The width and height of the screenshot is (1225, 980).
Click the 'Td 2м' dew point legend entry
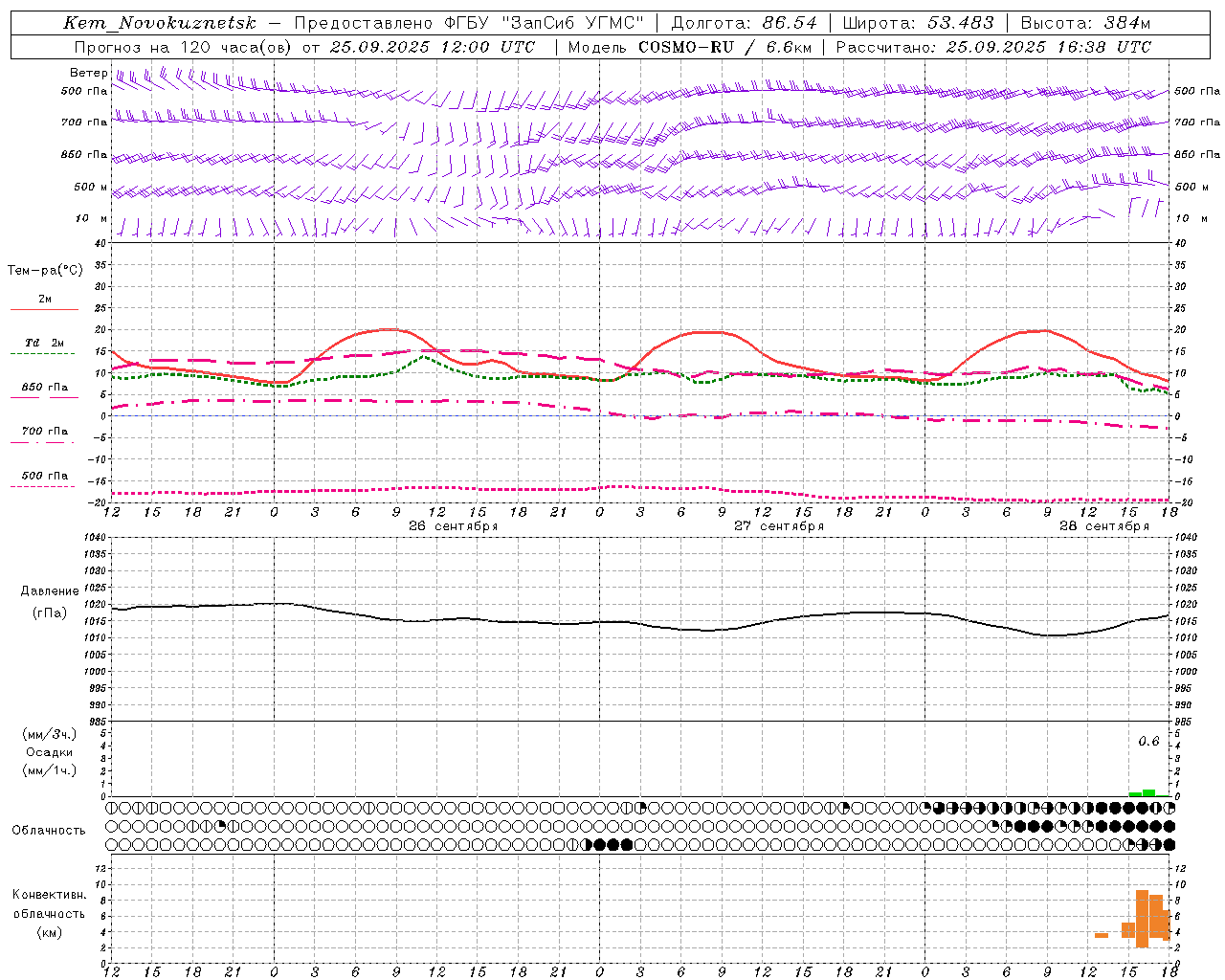(x=44, y=343)
